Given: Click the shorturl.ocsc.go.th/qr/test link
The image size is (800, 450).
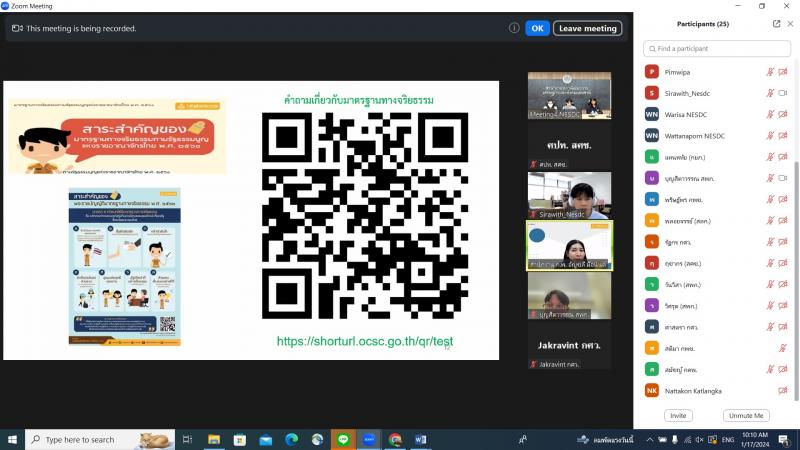Looking at the screenshot, I should [365, 341].
